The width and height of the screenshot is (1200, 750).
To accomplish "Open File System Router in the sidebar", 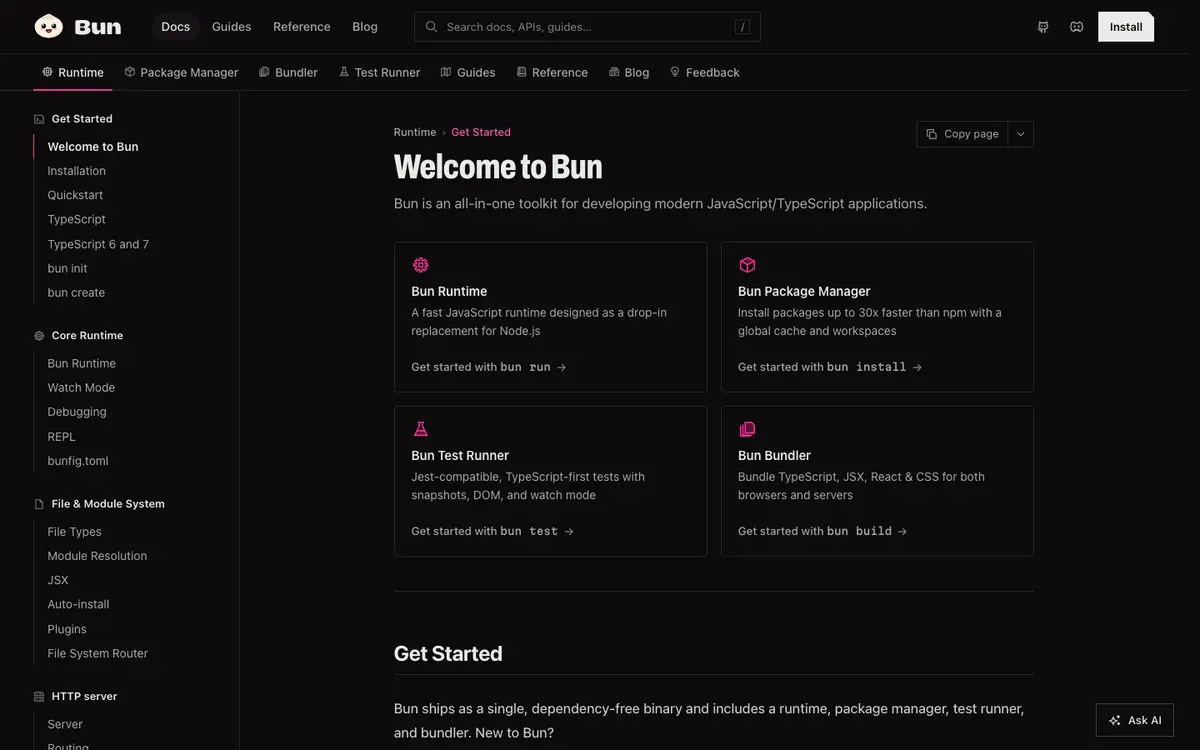I will pos(97,653).
